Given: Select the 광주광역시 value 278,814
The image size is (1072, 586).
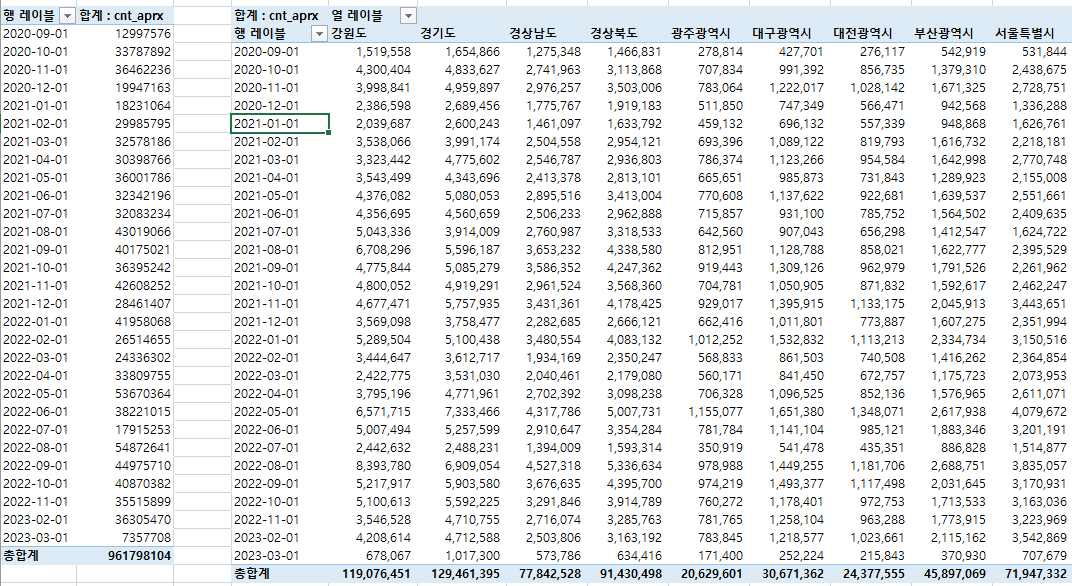Looking at the screenshot, I should coord(721,51).
